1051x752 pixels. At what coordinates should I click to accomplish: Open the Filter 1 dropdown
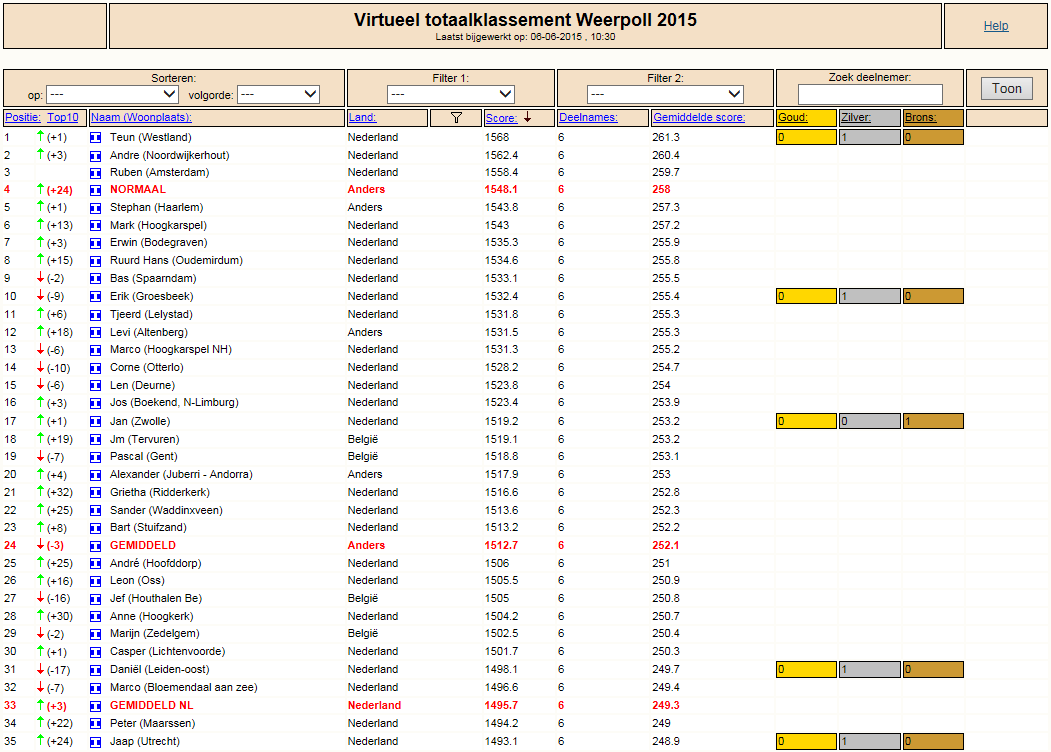pos(450,95)
